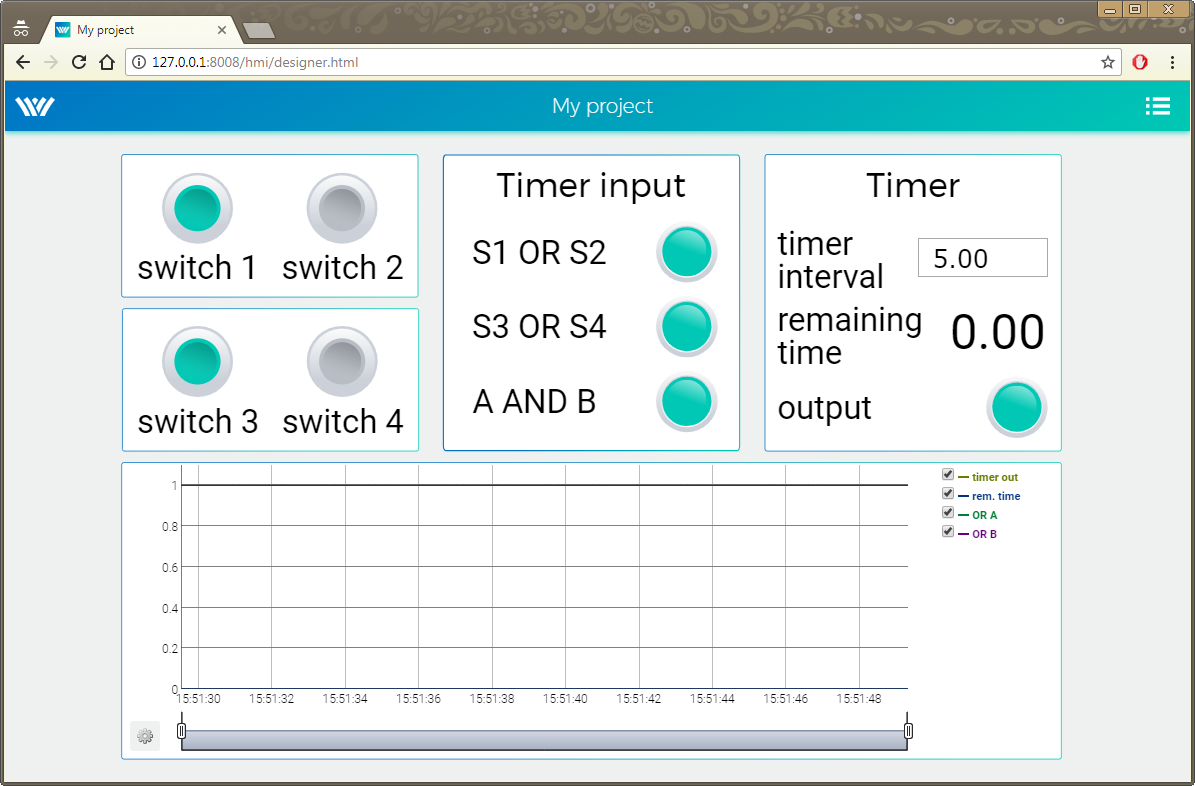This screenshot has width=1195, height=786.
Task: Click the timer out legend label
Action: pyautogui.click(x=995, y=477)
